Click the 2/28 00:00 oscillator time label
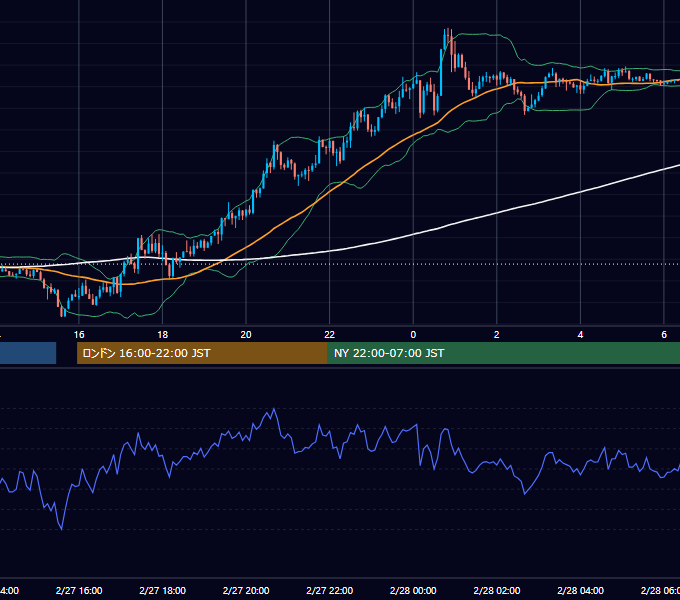Screen dimensions: 680x600 point(413,590)
